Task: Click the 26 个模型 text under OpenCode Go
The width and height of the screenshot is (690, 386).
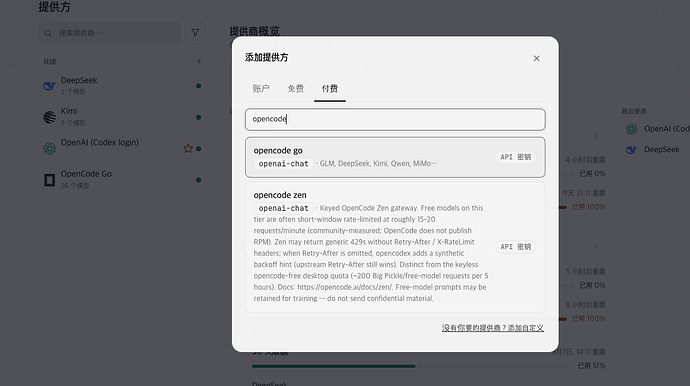Action: point(75,186)
